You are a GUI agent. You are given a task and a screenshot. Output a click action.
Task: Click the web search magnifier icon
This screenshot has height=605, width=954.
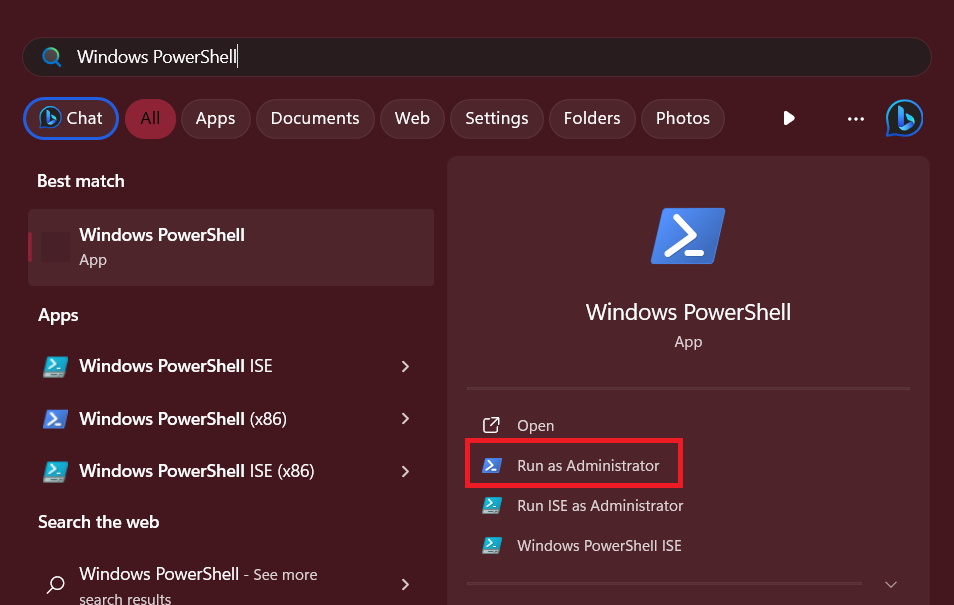(x=57, y=584)
